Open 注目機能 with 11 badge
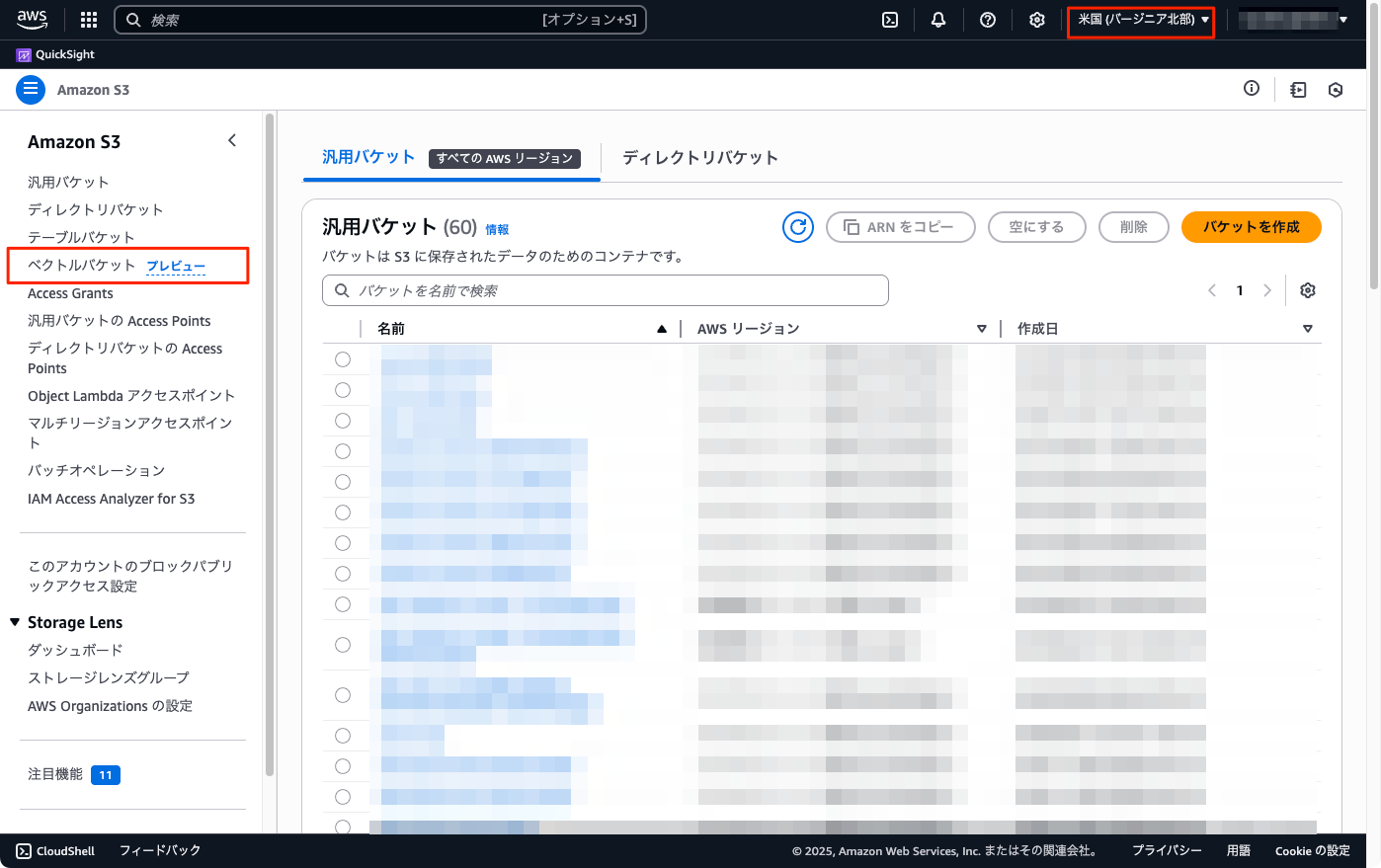 74,774
